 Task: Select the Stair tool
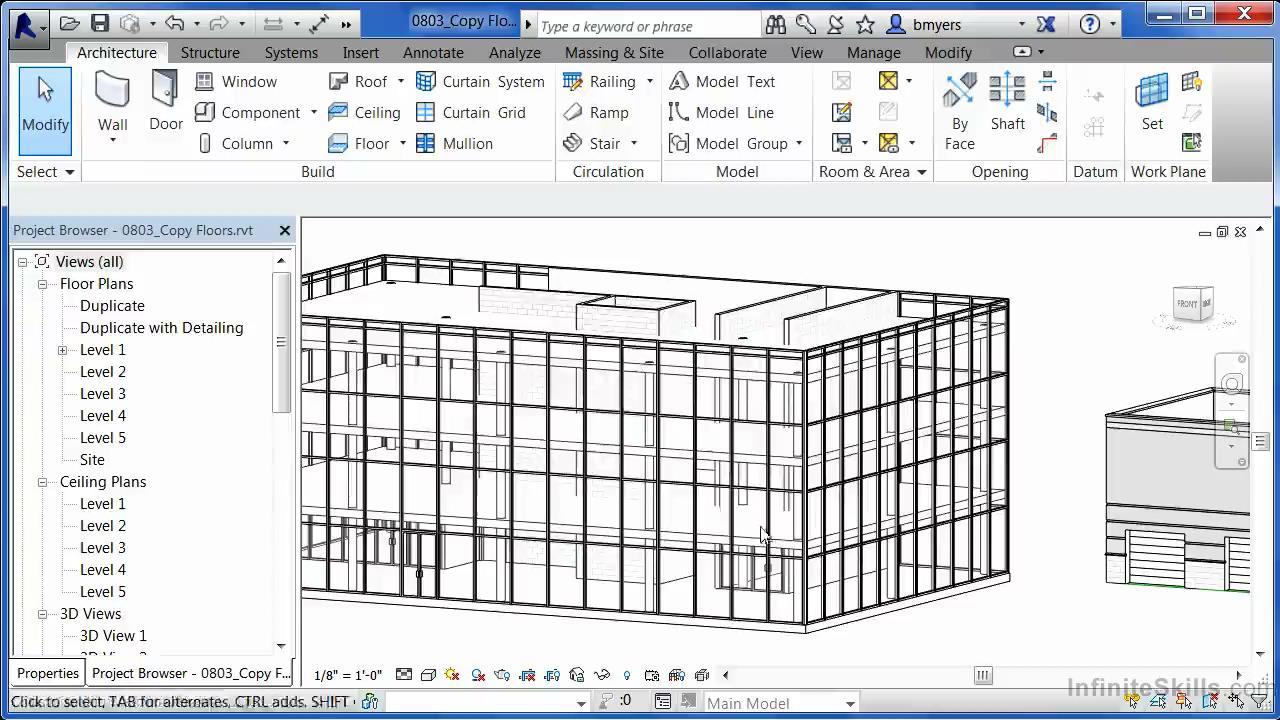[592, 144]
